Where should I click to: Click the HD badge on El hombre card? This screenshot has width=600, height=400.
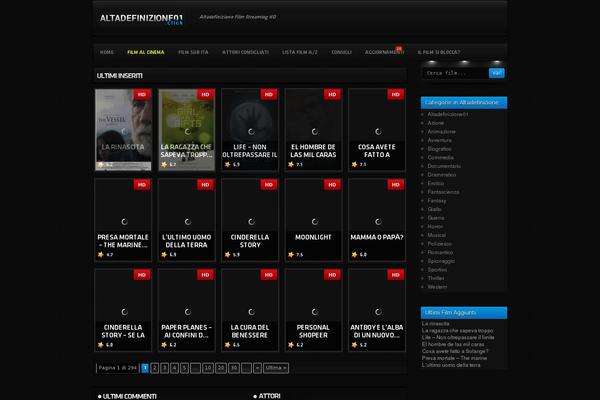tap(332, 95)
